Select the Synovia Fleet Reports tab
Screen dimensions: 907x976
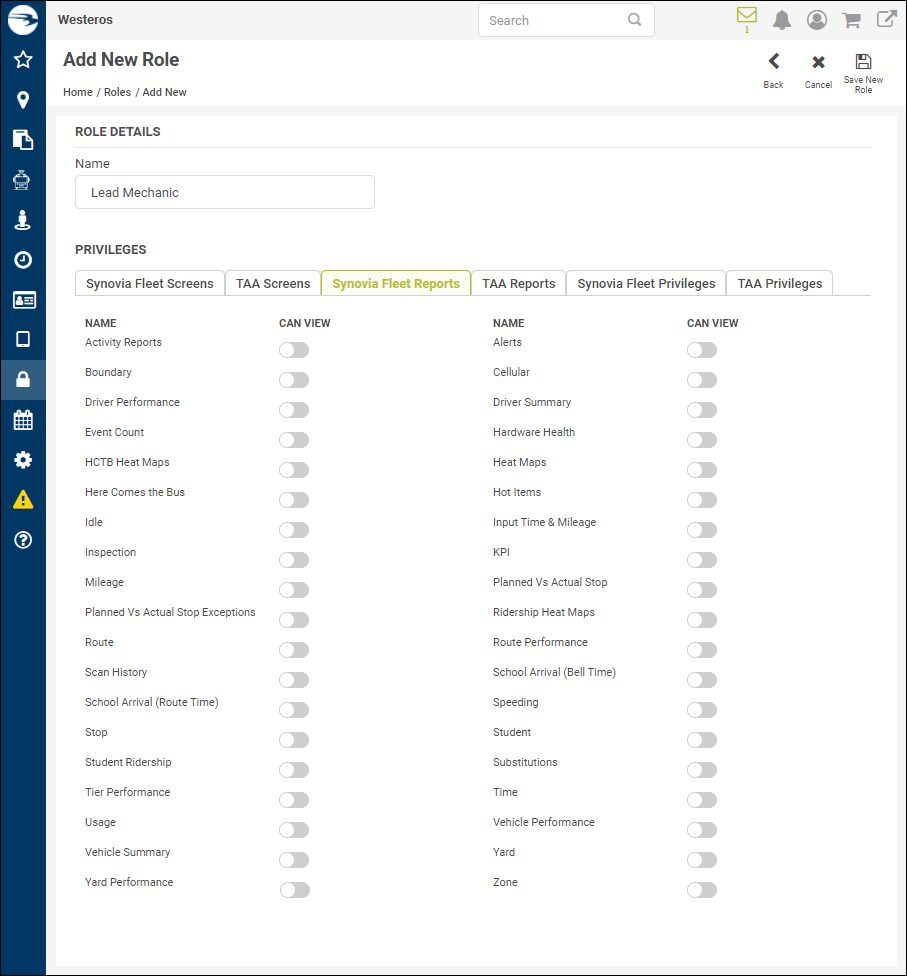click(x=396, y=283)
